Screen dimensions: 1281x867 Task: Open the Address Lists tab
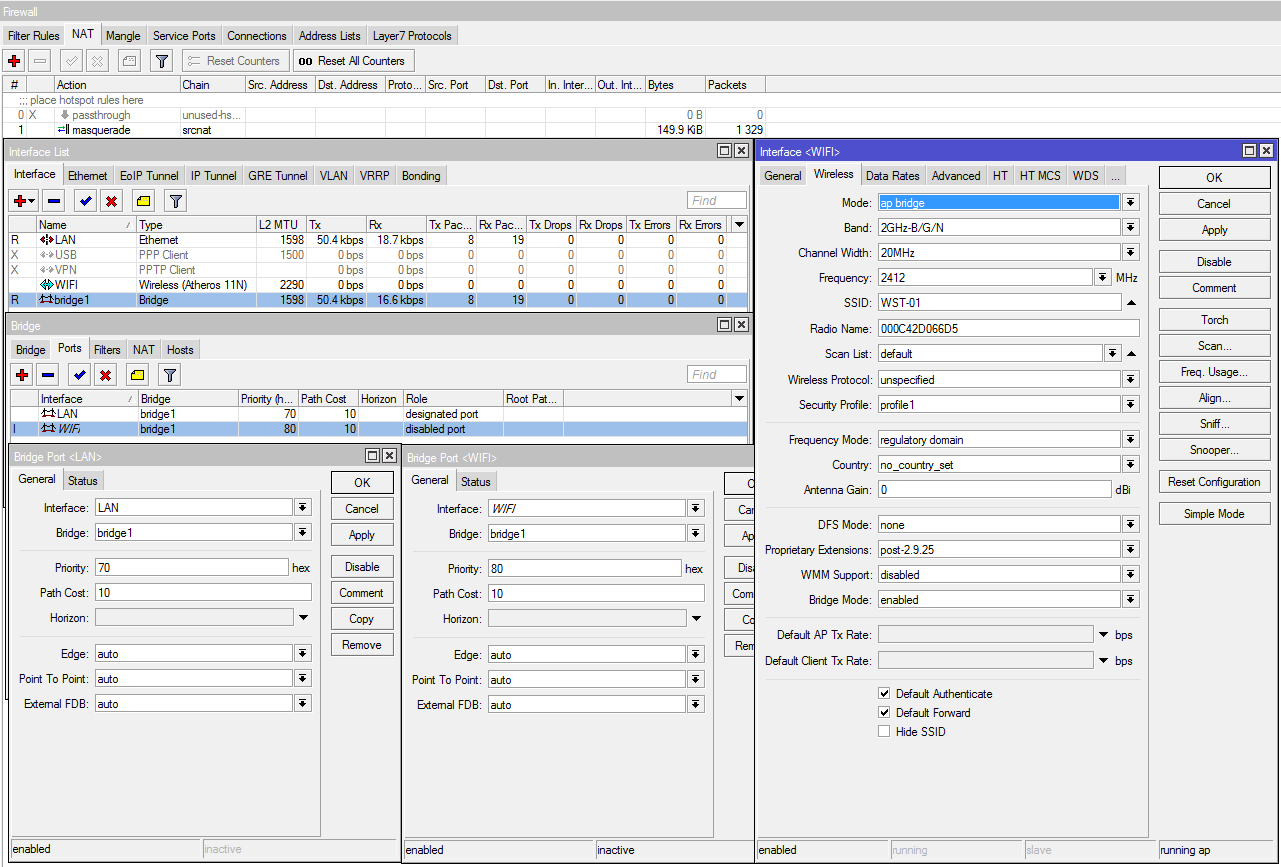(x=330, y=35)
